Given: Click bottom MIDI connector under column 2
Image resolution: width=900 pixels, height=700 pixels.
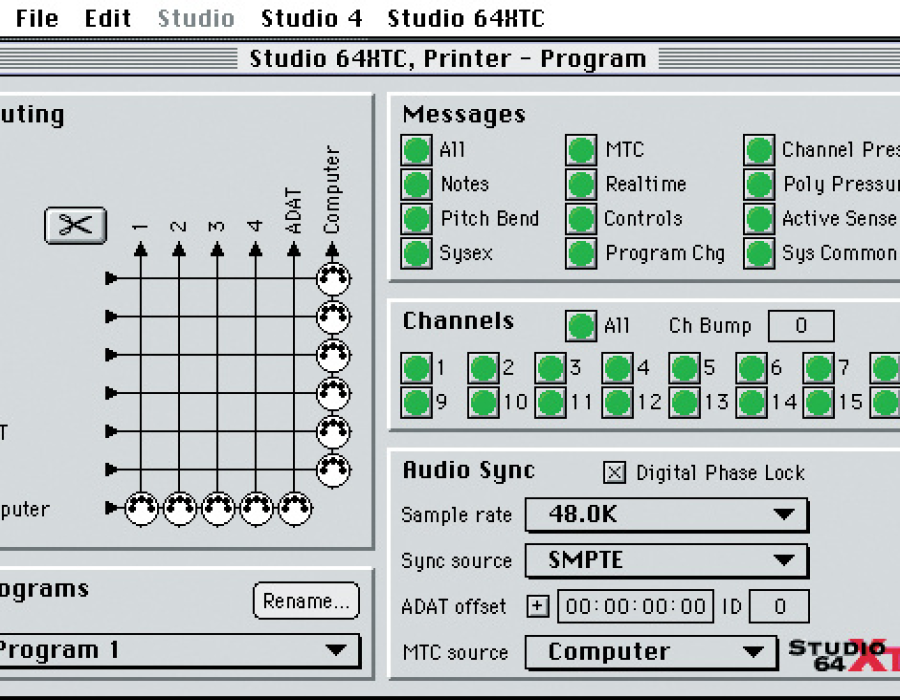Looking at the screenshot, I should [x=180, y=508].
